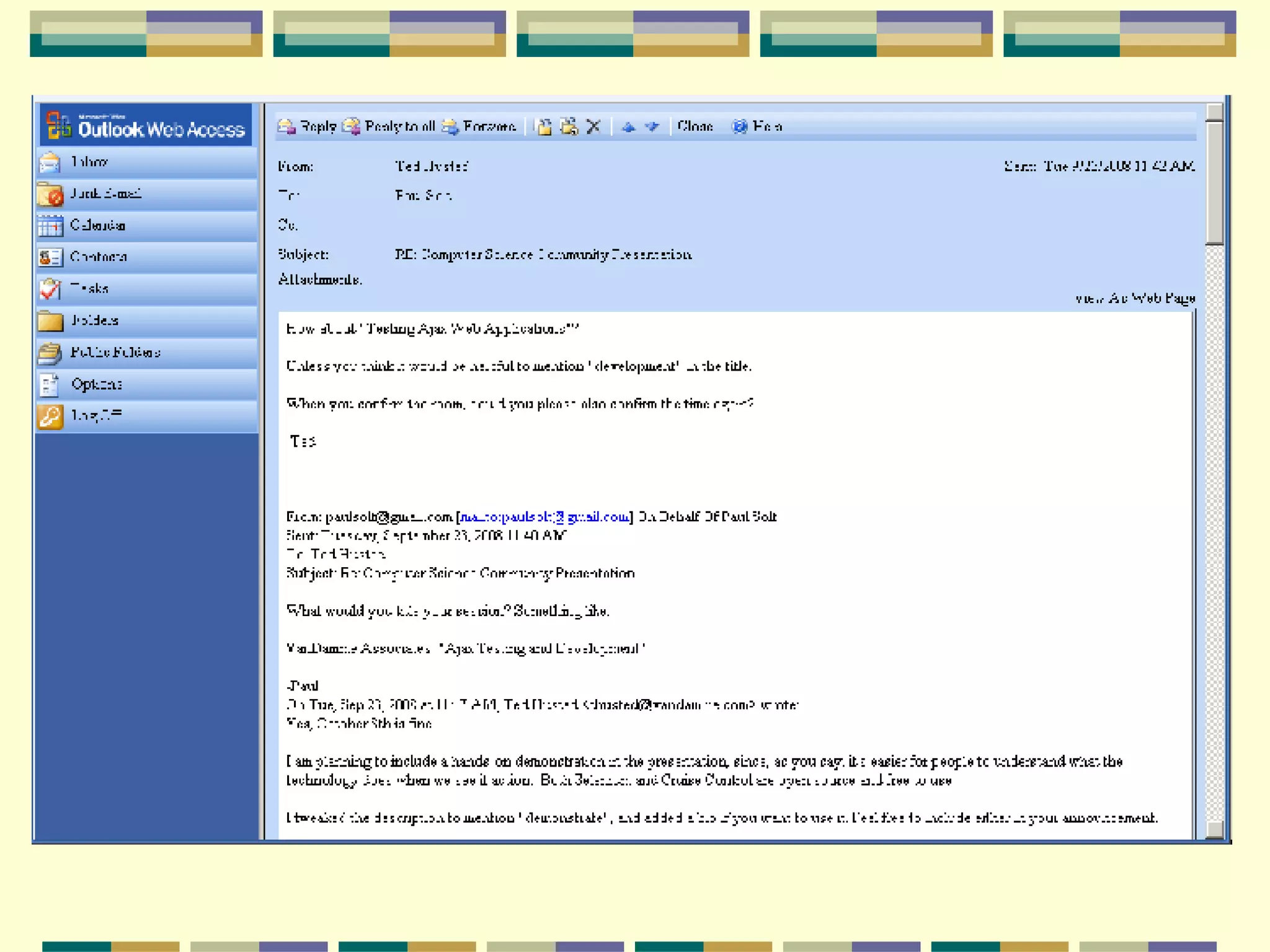Click the move to folder icon
The width and height of the screenshot is (1270, 952).
(544, 127)
